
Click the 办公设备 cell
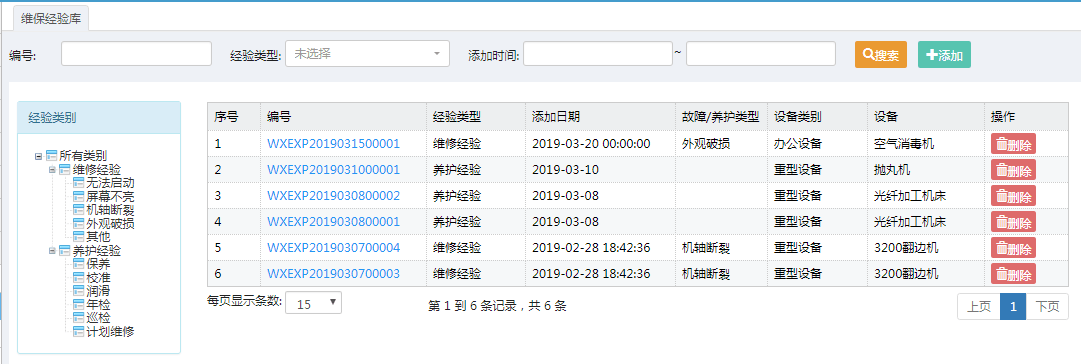coord(817,144)
